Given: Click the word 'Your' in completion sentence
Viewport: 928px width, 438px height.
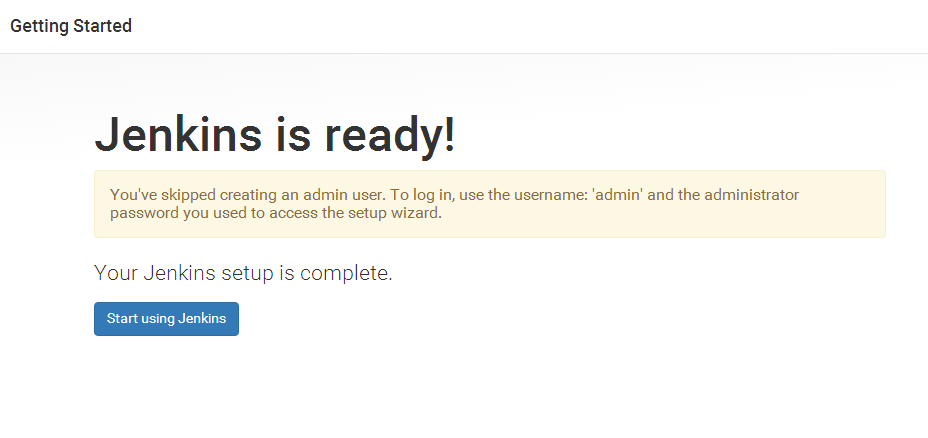Looking at the screenshot, I should coord(117,273).
